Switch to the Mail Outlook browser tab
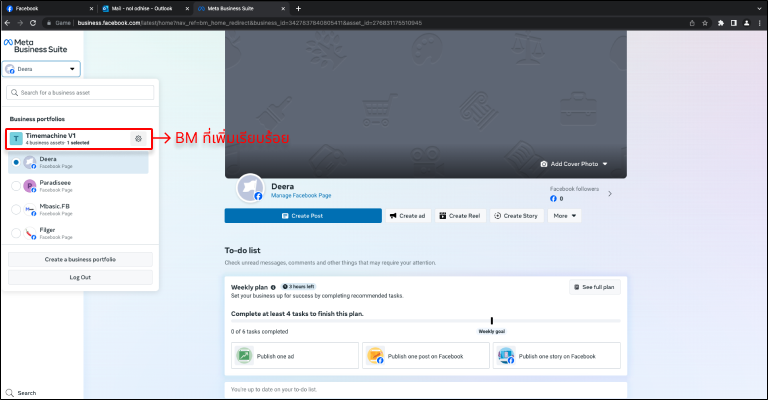This screenshot has width=768, height=400. pos(144,8)
